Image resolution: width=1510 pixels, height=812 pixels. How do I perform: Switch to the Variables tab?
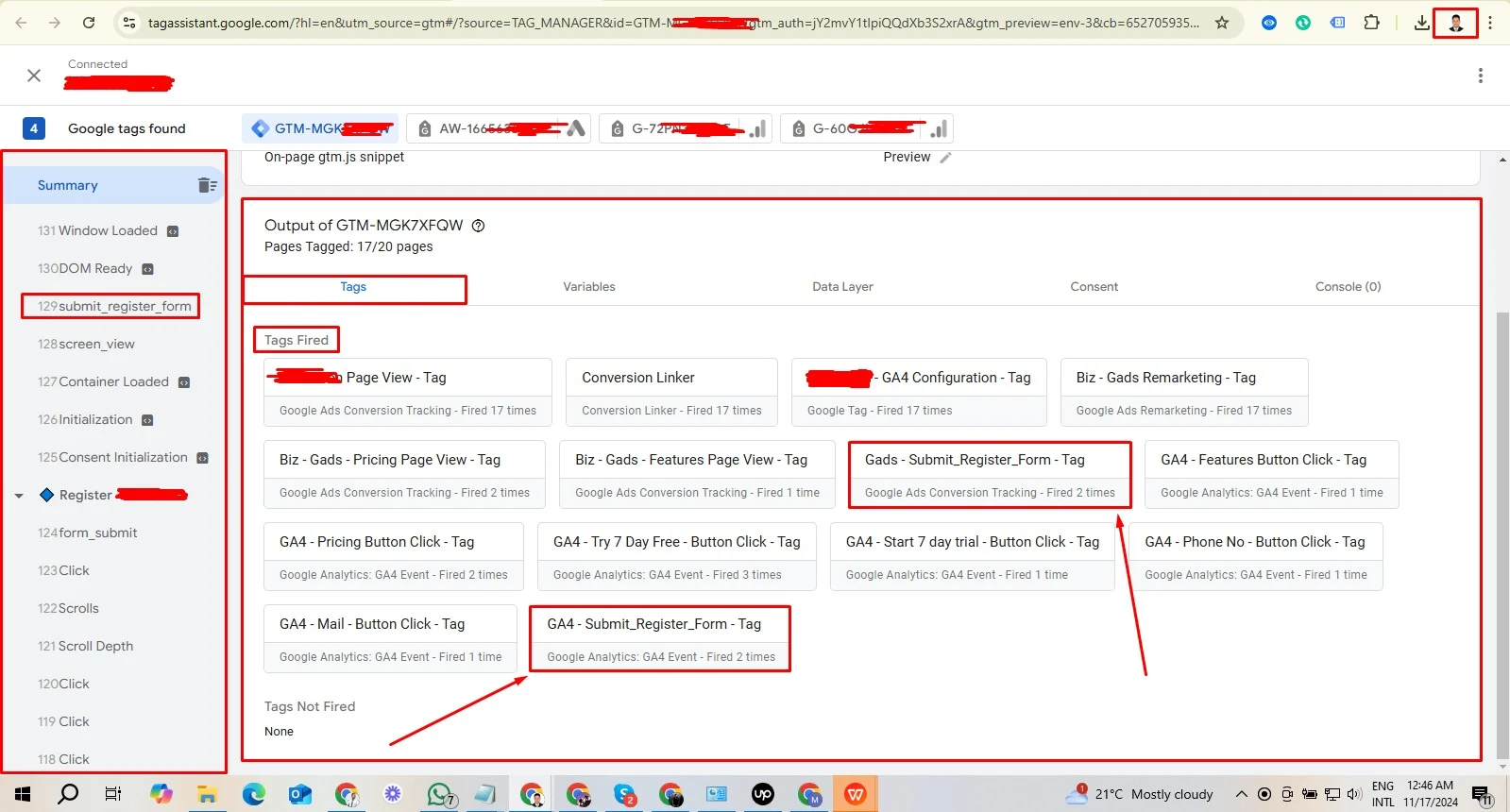click(589, 287)
